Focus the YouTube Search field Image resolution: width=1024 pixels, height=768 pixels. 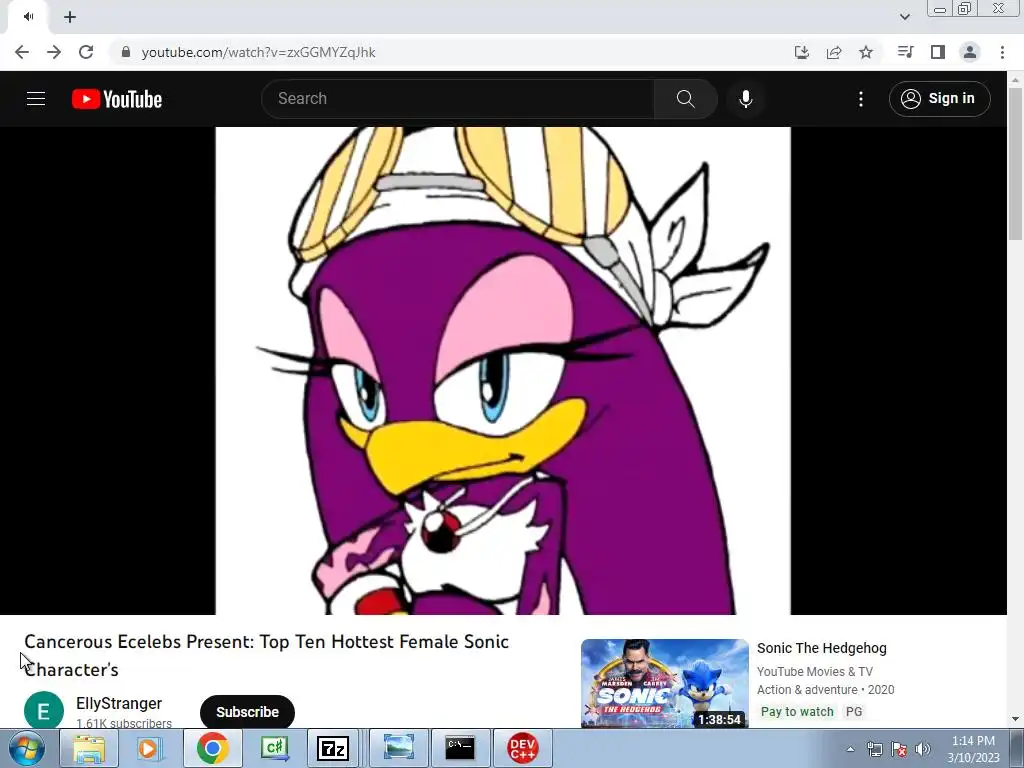point(458,99)
